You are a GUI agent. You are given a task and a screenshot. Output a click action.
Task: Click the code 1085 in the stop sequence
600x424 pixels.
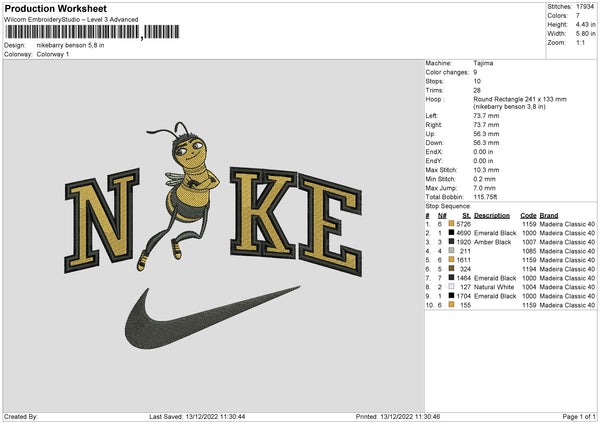click(x=529, y=251)
